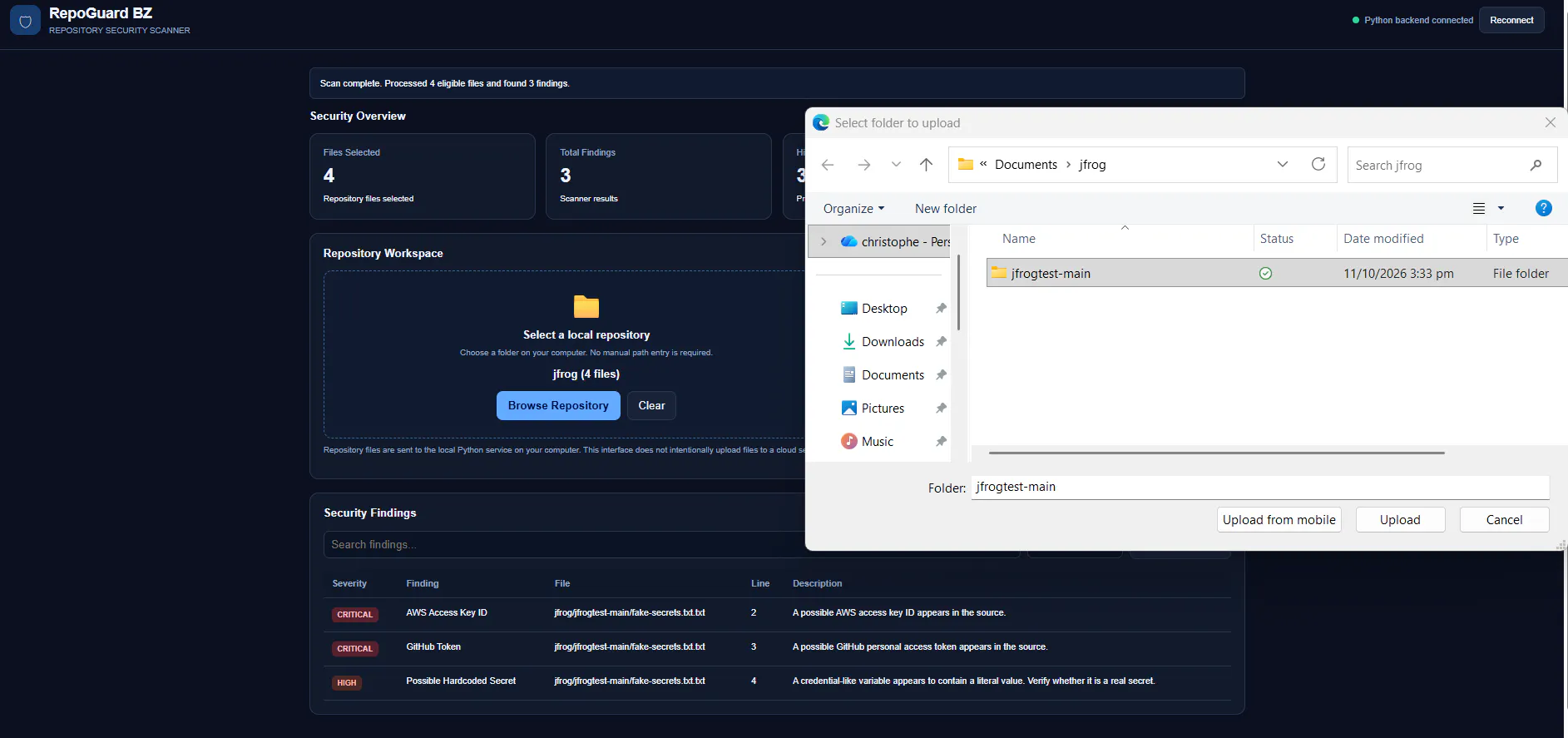Click the Python backend connected status

[x=1412, y=20]
